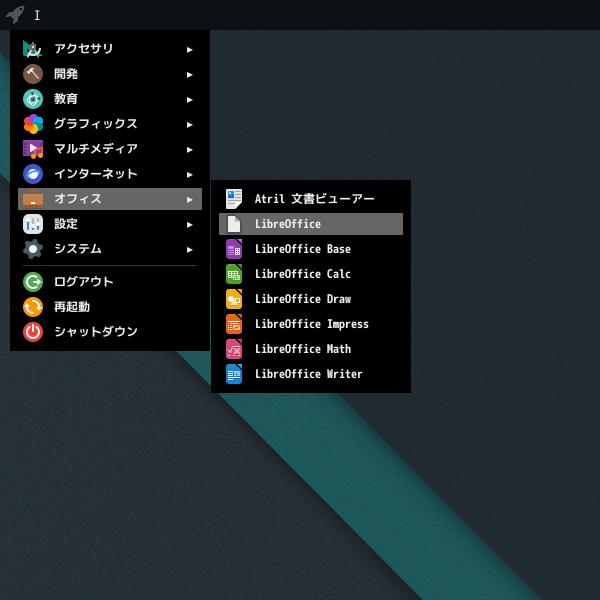
Task: Choose 再起動 from the menu
Action: [110, 307]
